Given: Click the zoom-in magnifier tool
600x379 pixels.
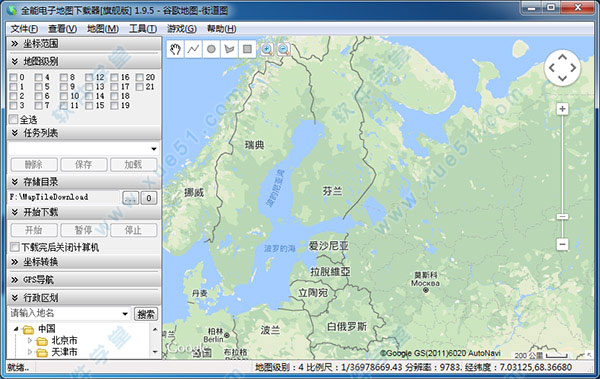Looking at the screenshot, I should click(x=267, y=49).
